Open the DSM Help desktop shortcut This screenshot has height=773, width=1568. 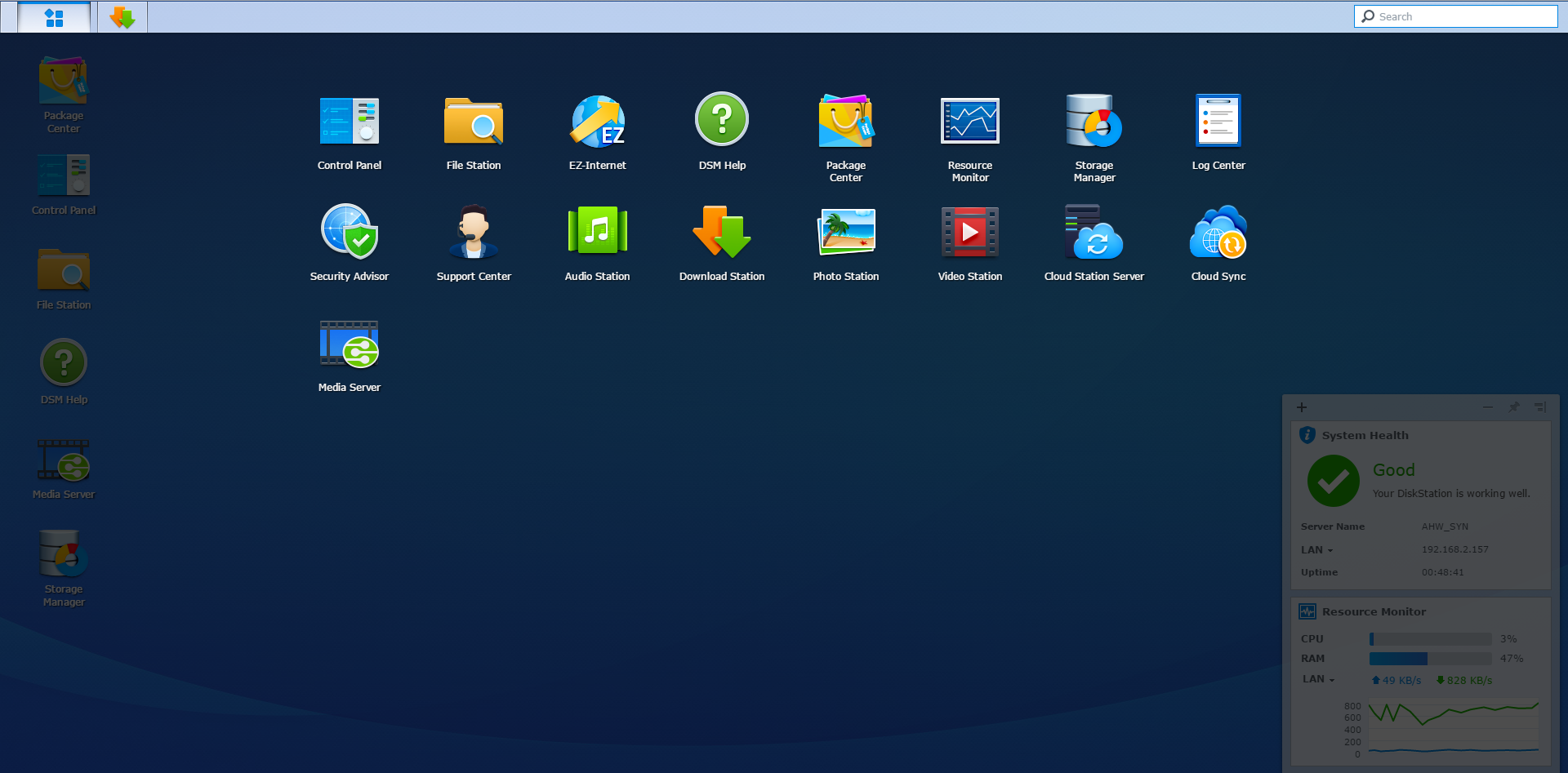pyautogui.click(x=64, y=372)
